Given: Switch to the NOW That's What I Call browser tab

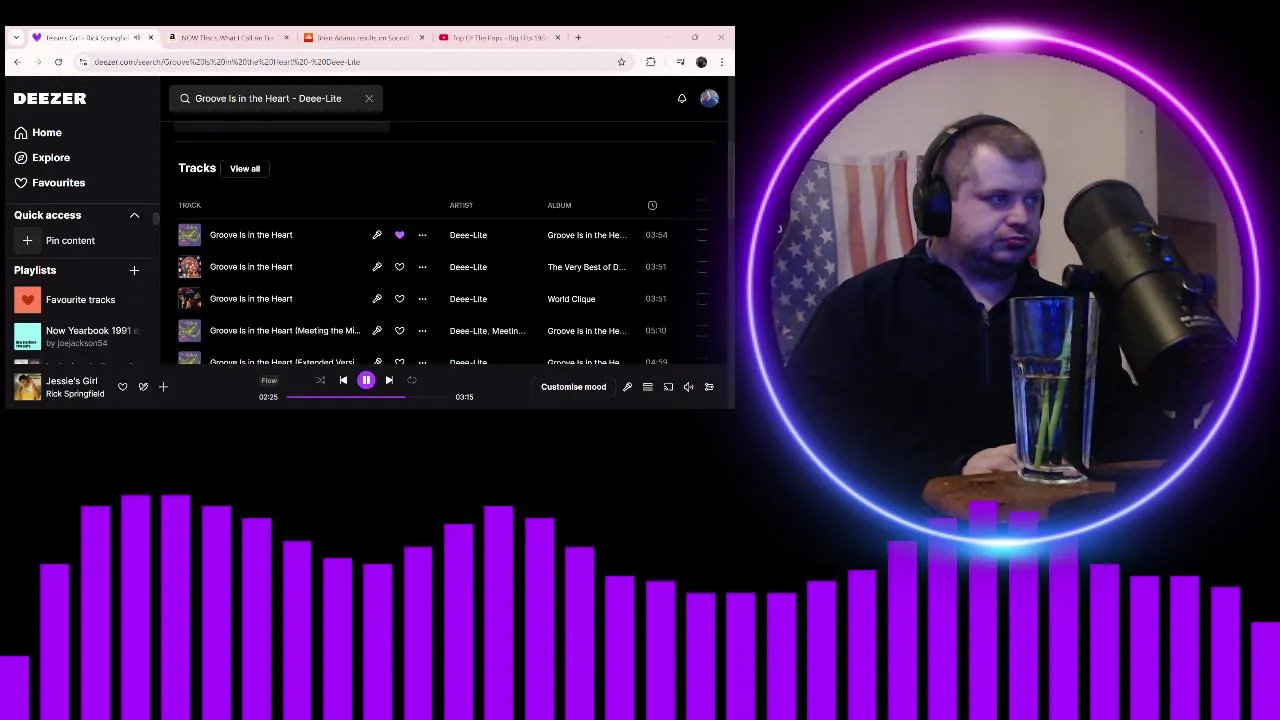Looking at the screenshot, I should coord(228,37).
